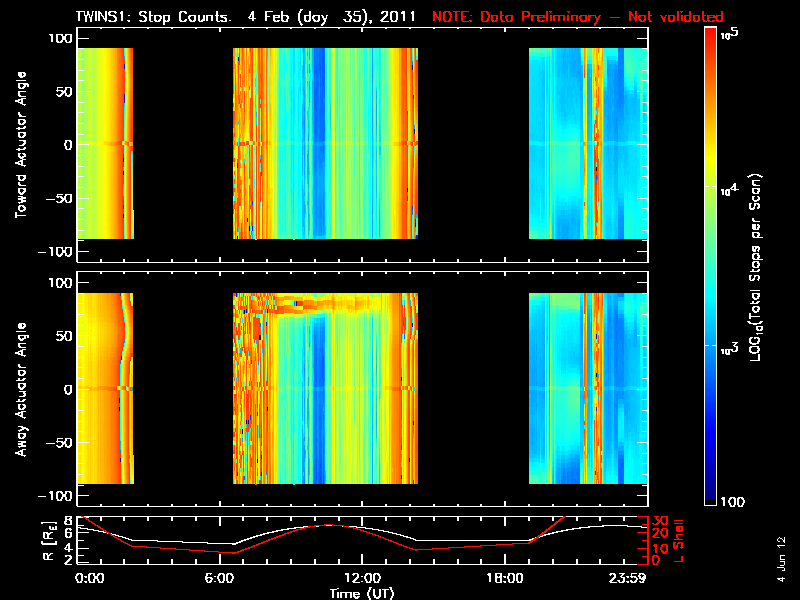Click the colorbar gradient strip

tap(711, 266)
